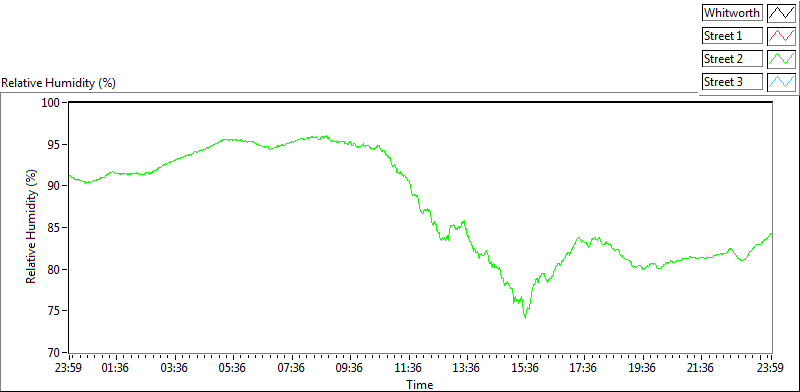The image size is (800, 392).
Task: Click the 21:36 time label
Action: [701, 368]
